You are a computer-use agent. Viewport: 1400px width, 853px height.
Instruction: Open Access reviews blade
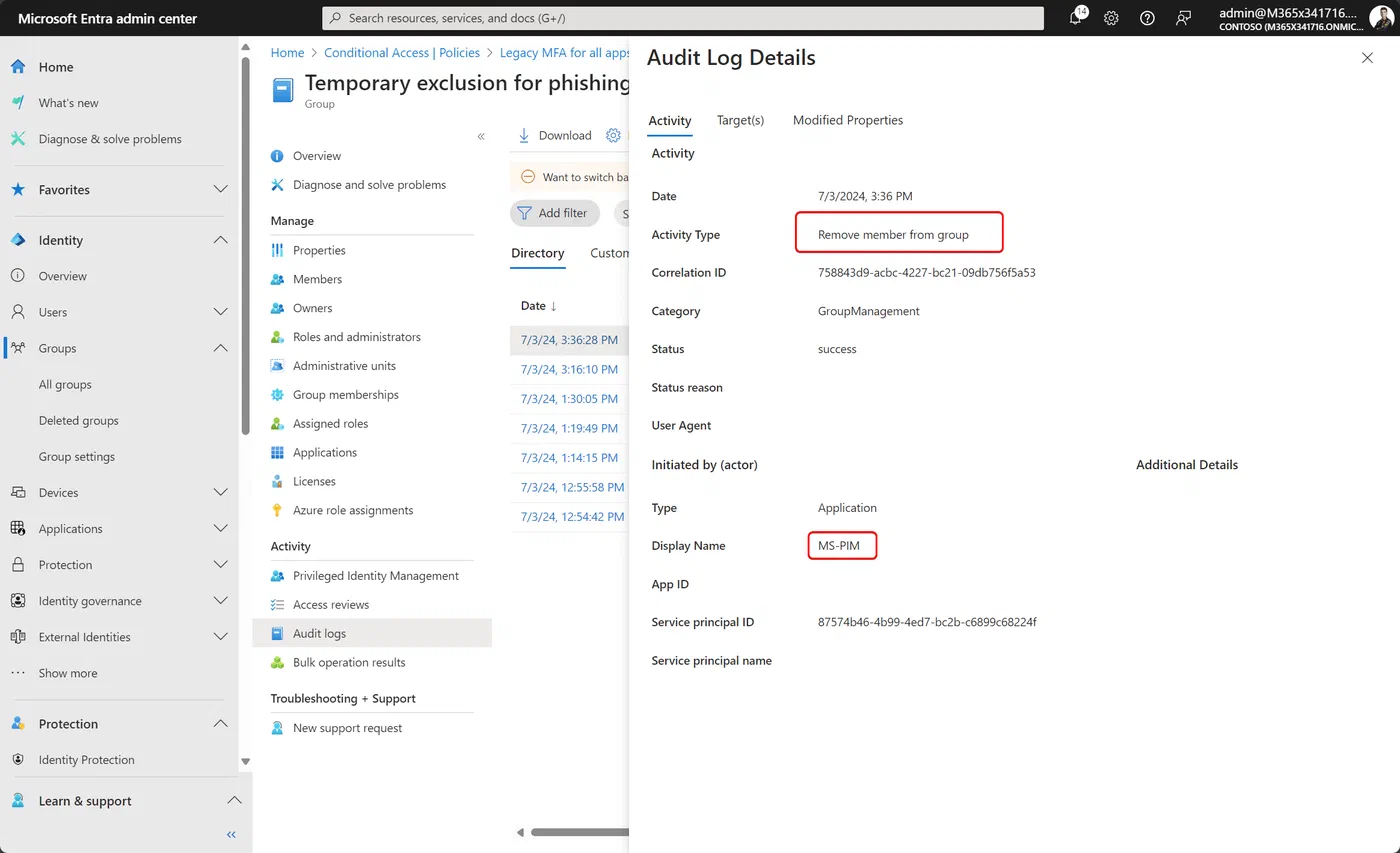(x=330, y=605)
